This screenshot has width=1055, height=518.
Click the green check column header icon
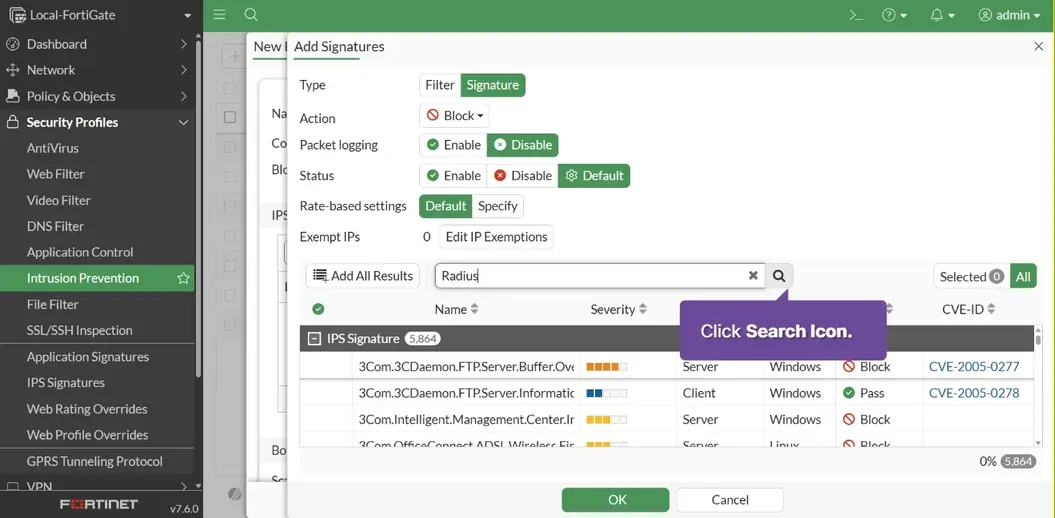click(x=318, y=309)
